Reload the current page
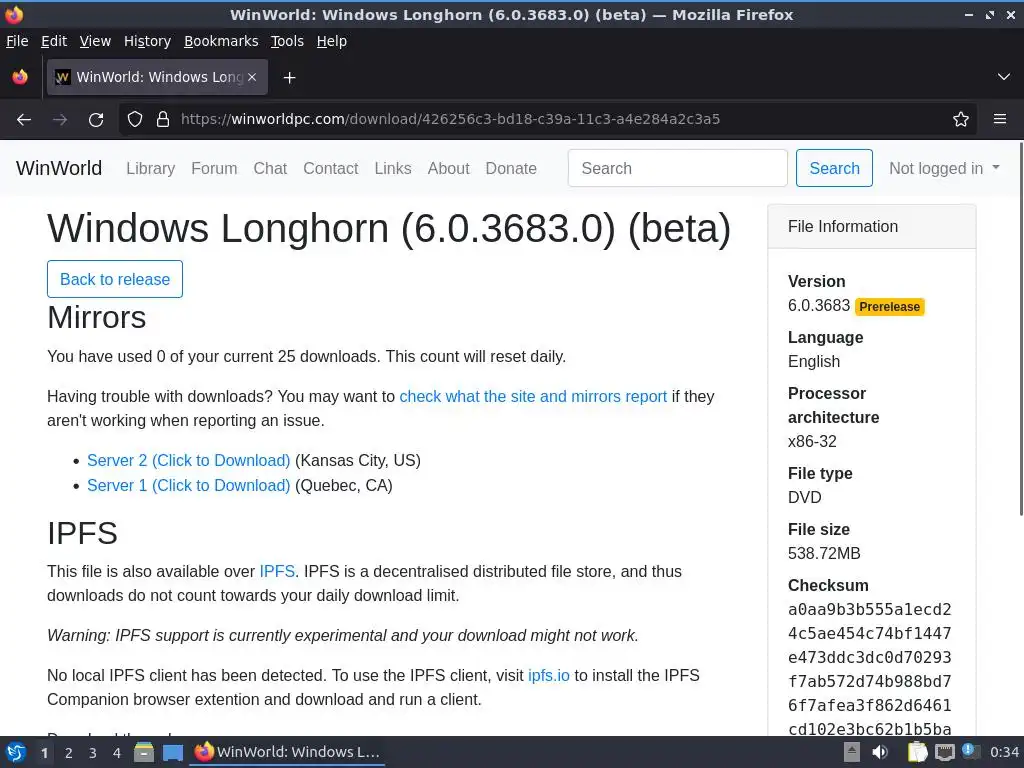The image size is (1024, 768). point(96,120)
